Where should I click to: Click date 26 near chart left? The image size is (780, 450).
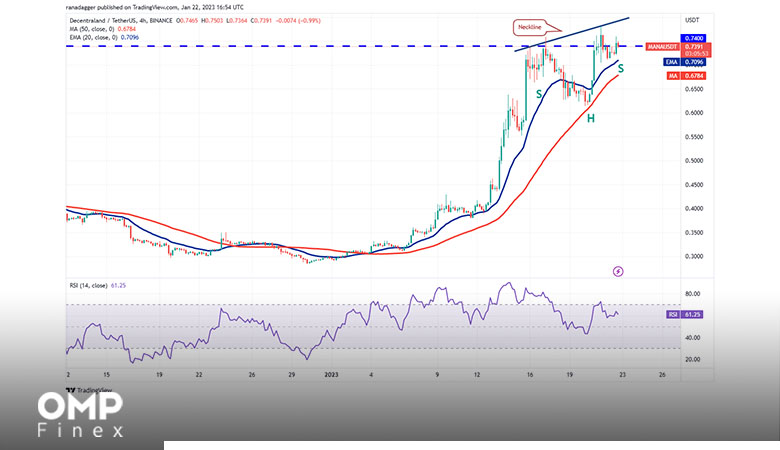[x=252, y=375]
